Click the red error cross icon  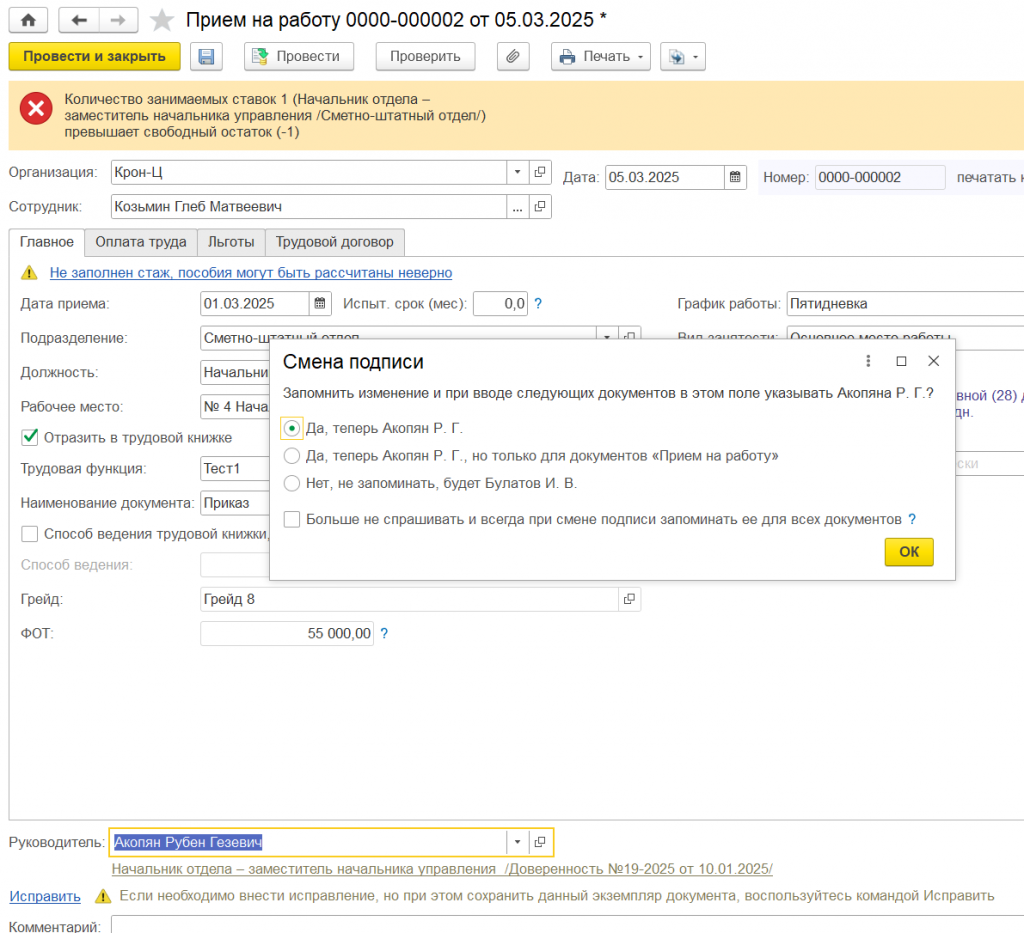tap(36, 108)
